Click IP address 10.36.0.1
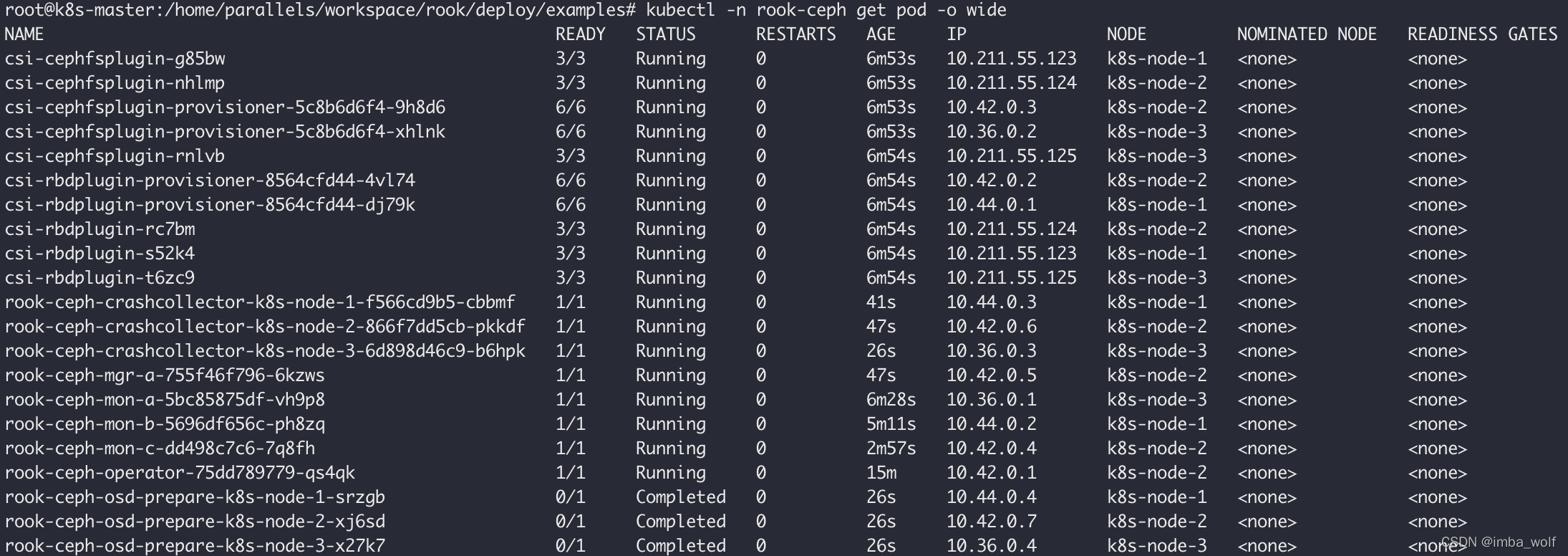The image size is (1568, 556). tap(992, 400)
